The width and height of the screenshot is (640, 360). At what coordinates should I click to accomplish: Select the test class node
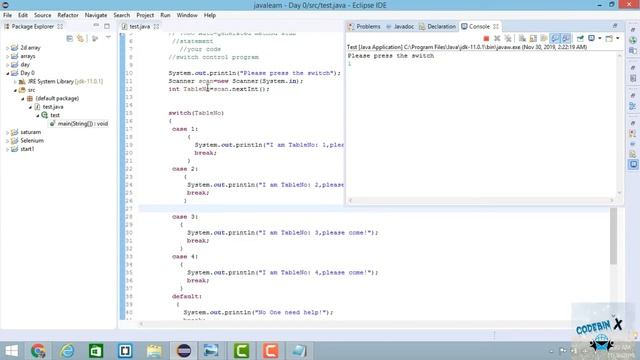pos(55,116)
